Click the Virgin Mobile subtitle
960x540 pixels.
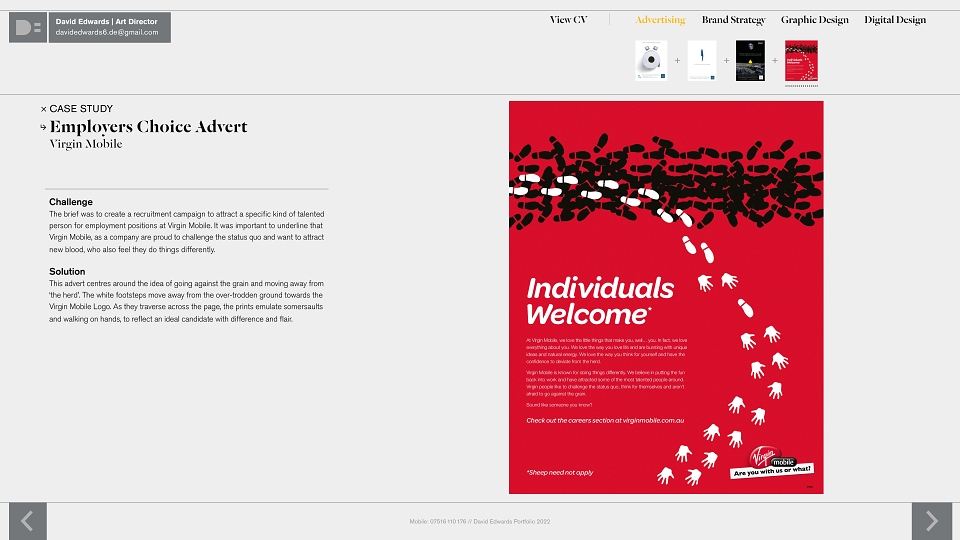86,144
